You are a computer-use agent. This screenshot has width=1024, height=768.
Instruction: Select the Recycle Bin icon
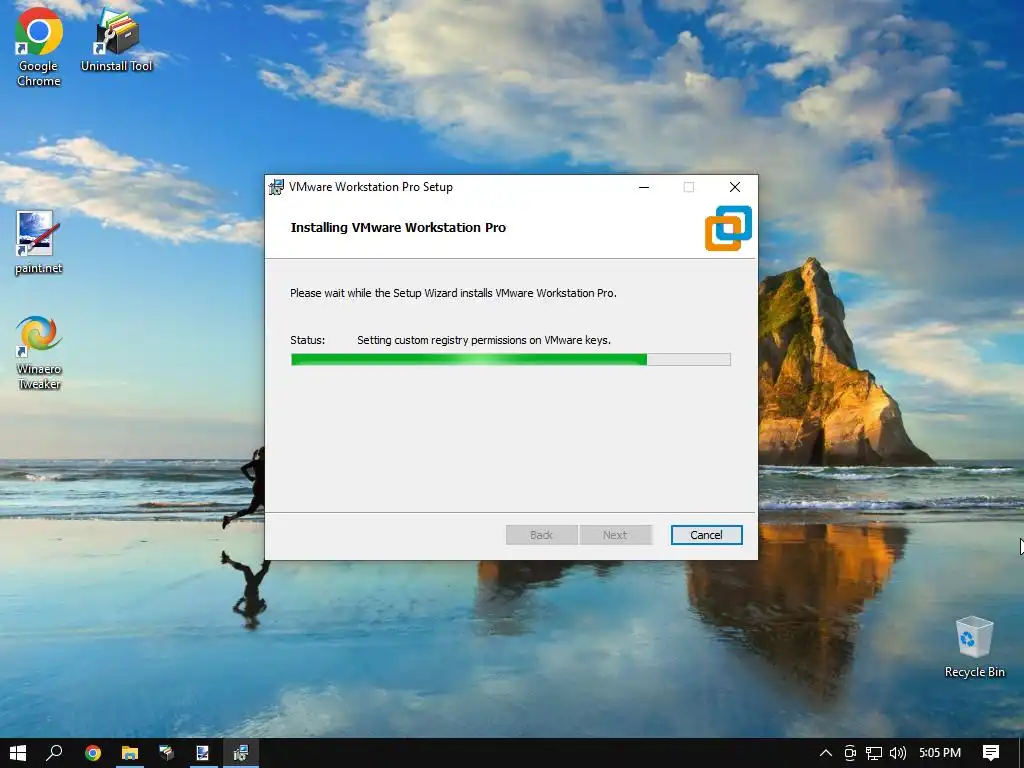coord(974,647)
